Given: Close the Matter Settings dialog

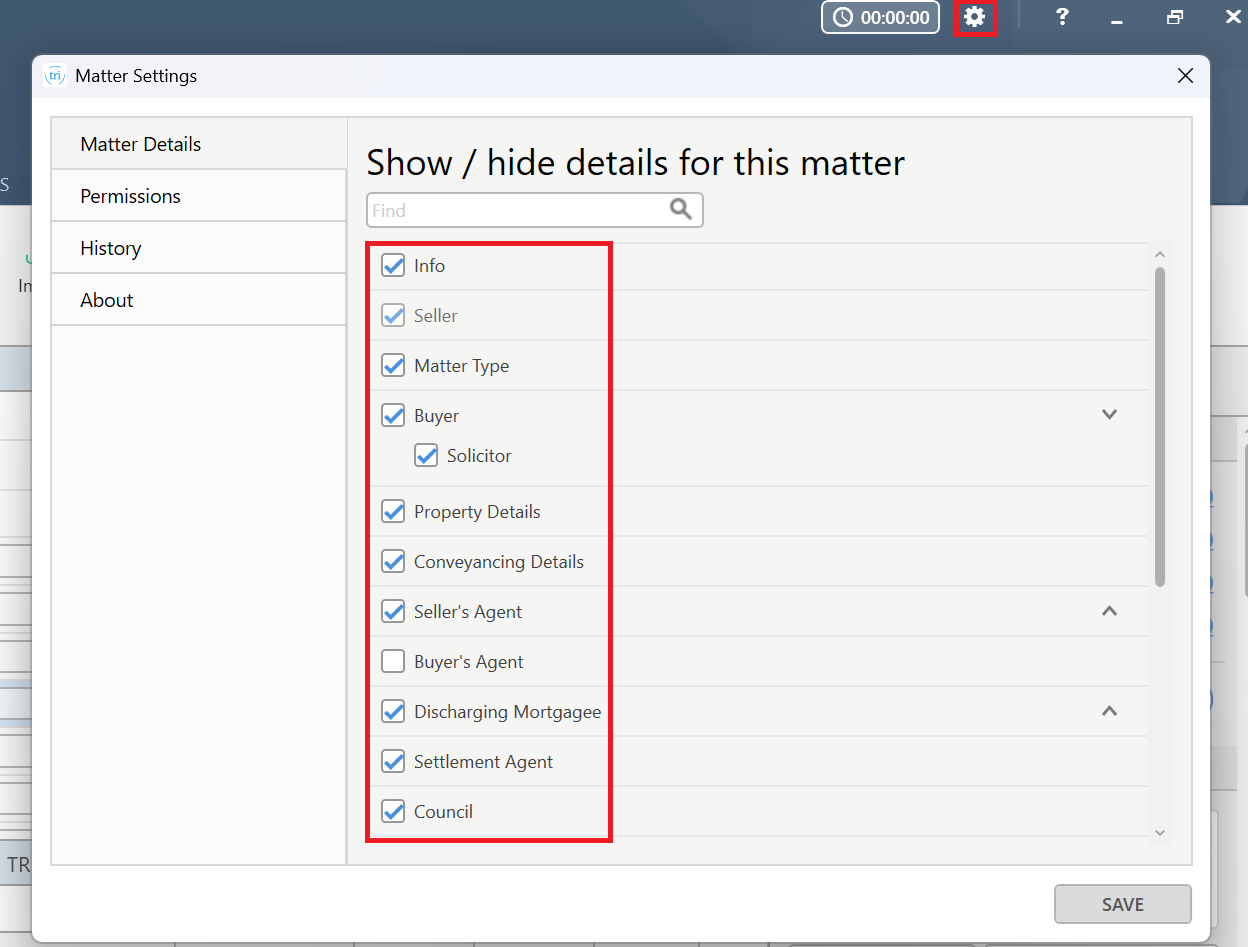Looking at the screenshot, I should [1185, 76].
